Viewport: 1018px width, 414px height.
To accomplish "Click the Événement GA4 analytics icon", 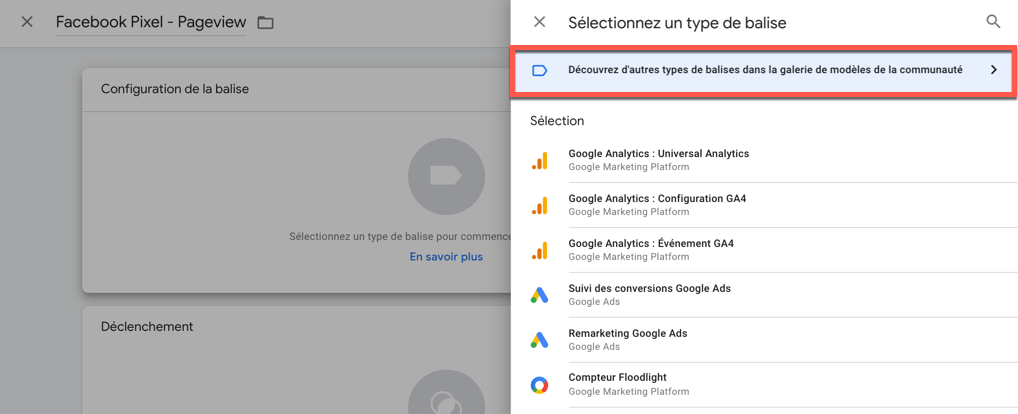I will click(x=539, y=250).
